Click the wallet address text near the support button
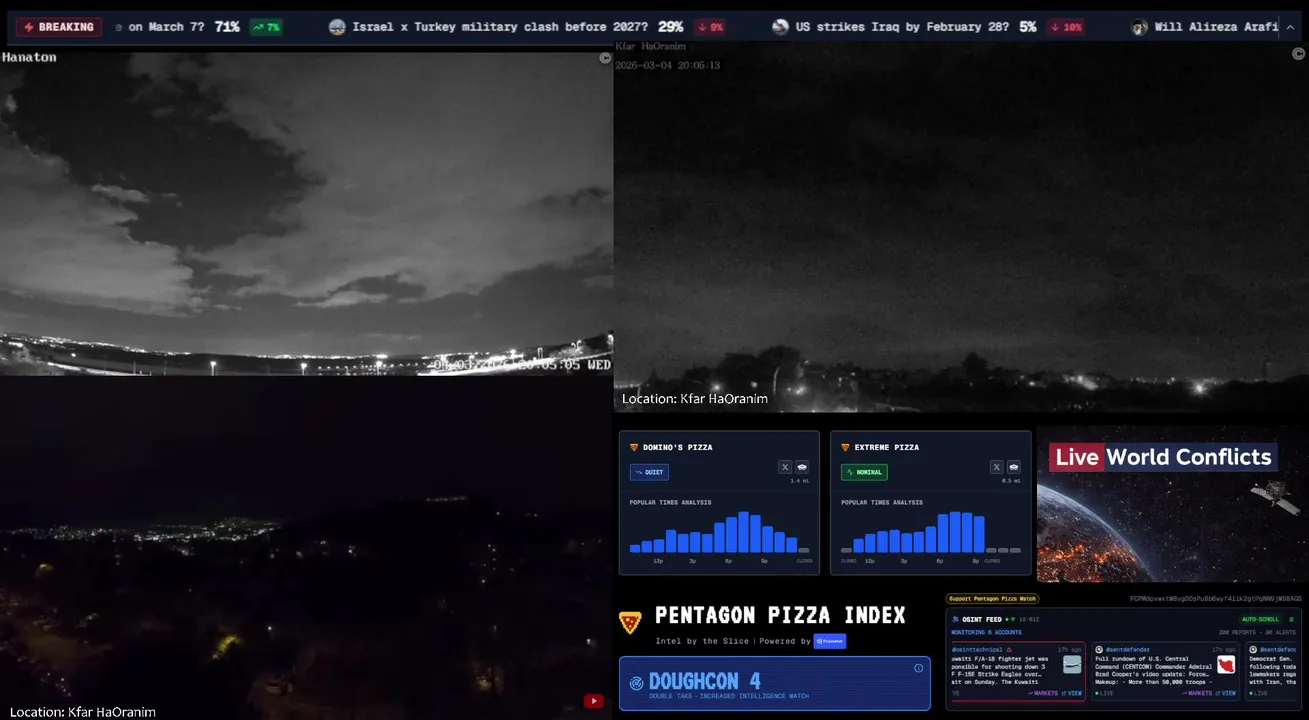This screenshot has width=1309, height=720. click(1216, 599)
